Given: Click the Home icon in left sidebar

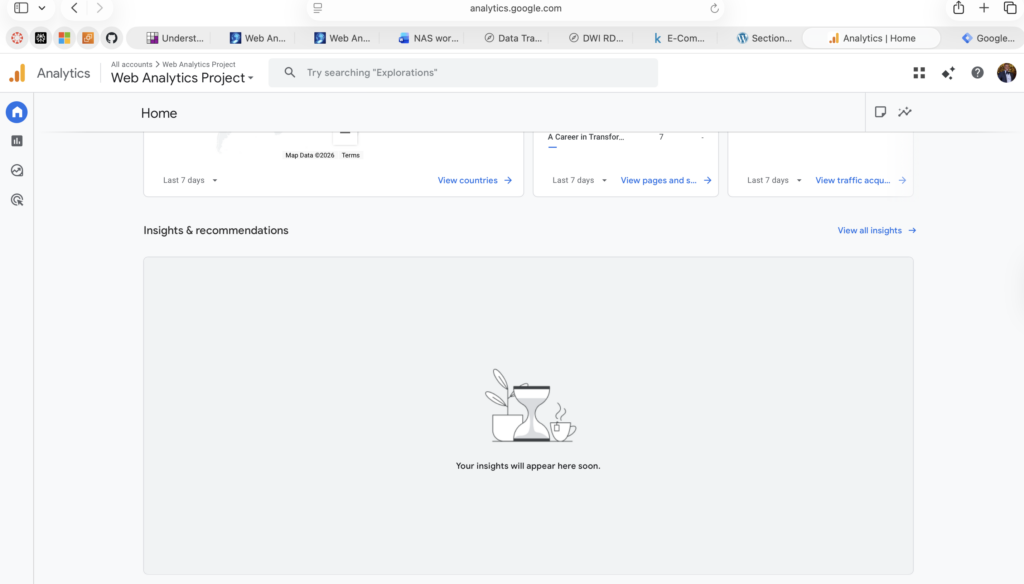Looking at the screenshot, I should click(17, 112).
